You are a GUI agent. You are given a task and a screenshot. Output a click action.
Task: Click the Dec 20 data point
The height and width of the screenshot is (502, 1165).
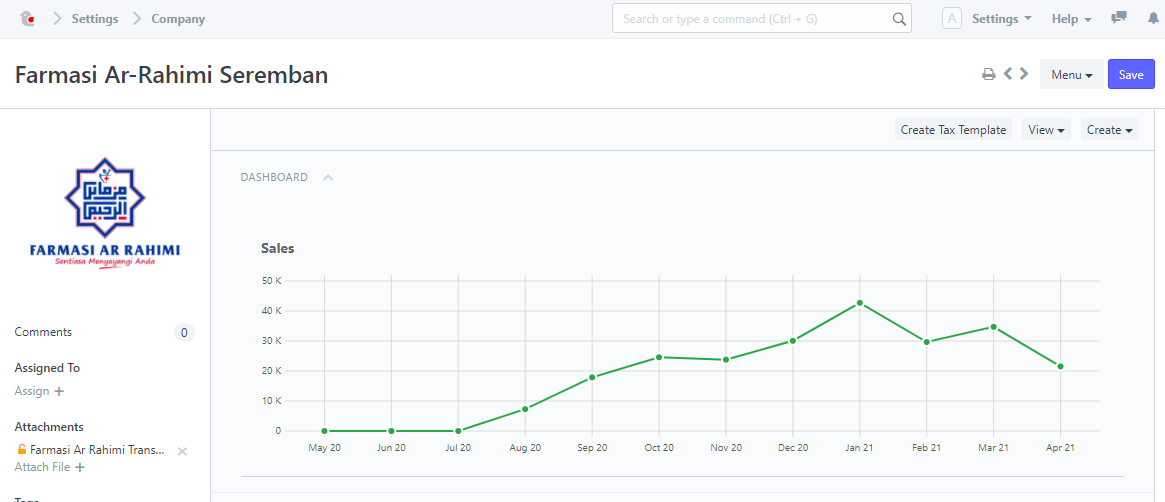point(793,341)
